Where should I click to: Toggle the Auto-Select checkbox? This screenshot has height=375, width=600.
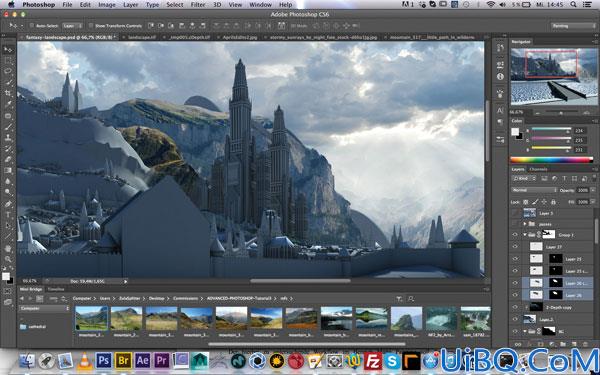32,26
